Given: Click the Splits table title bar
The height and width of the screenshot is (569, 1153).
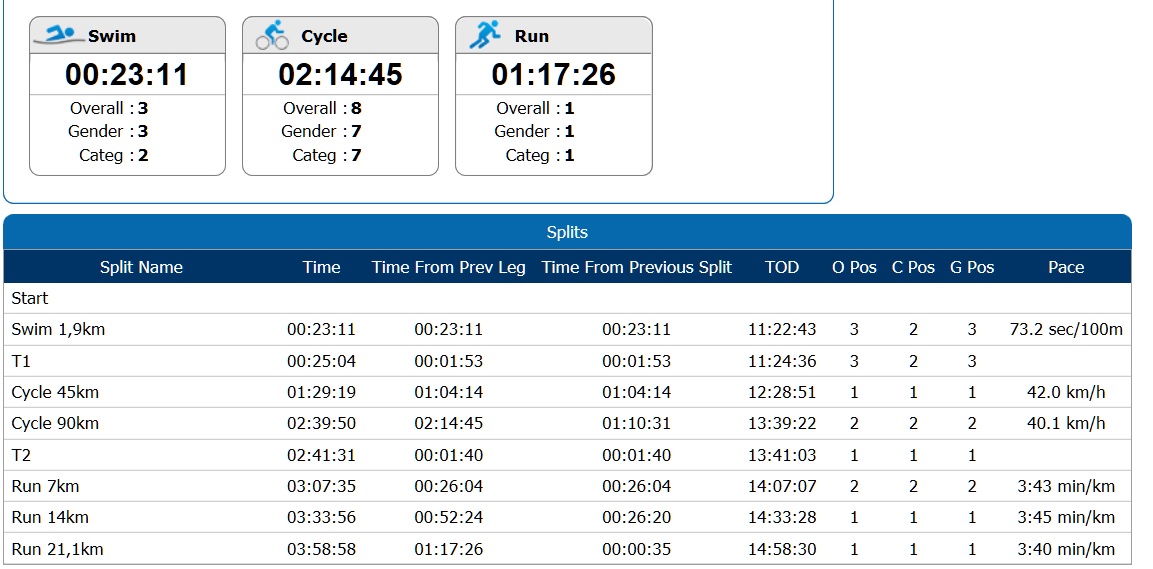Looking at the screenshot, I should (x=567, y=232).
